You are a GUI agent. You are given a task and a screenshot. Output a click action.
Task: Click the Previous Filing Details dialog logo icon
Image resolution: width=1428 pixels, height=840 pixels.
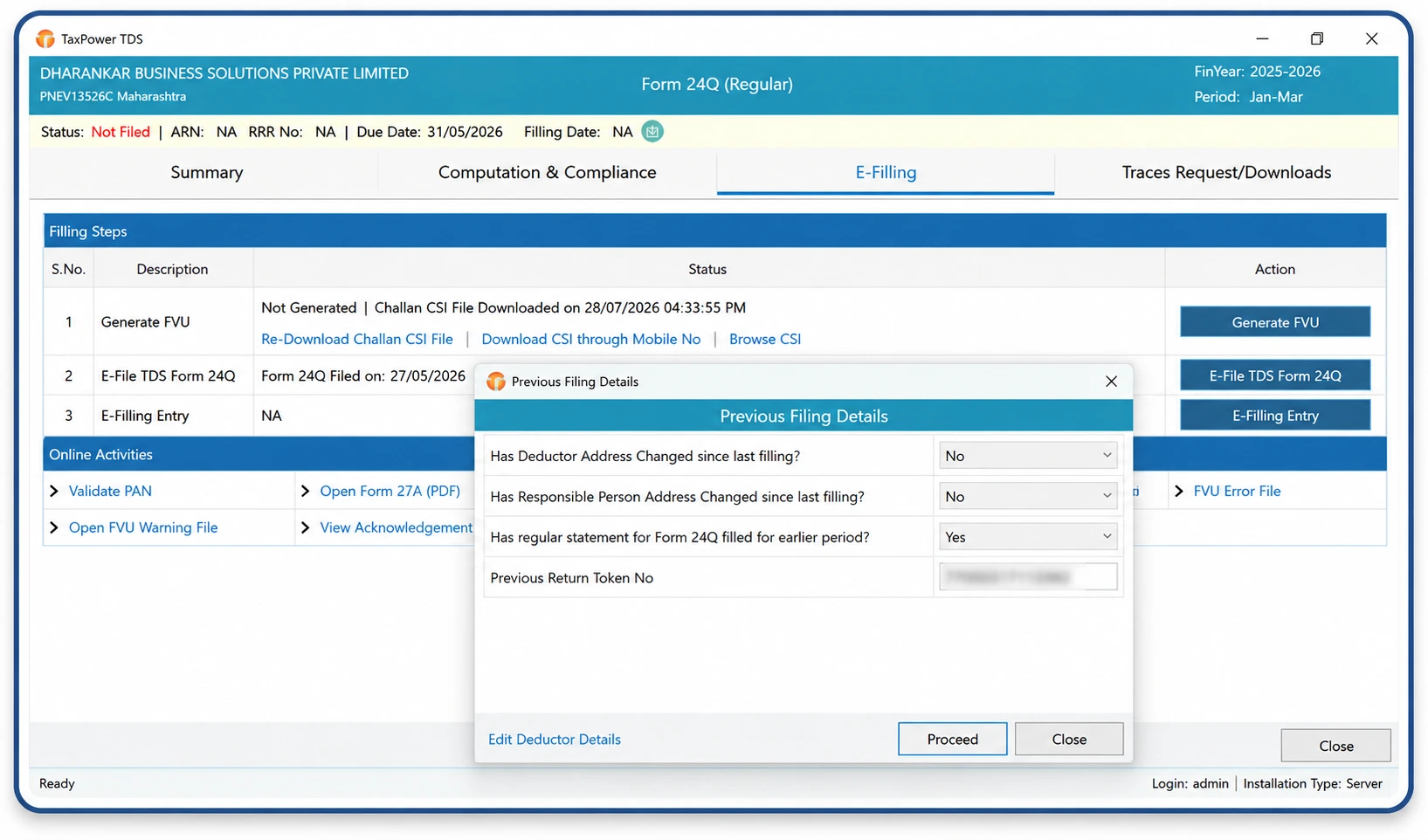[x=496, y=382]
